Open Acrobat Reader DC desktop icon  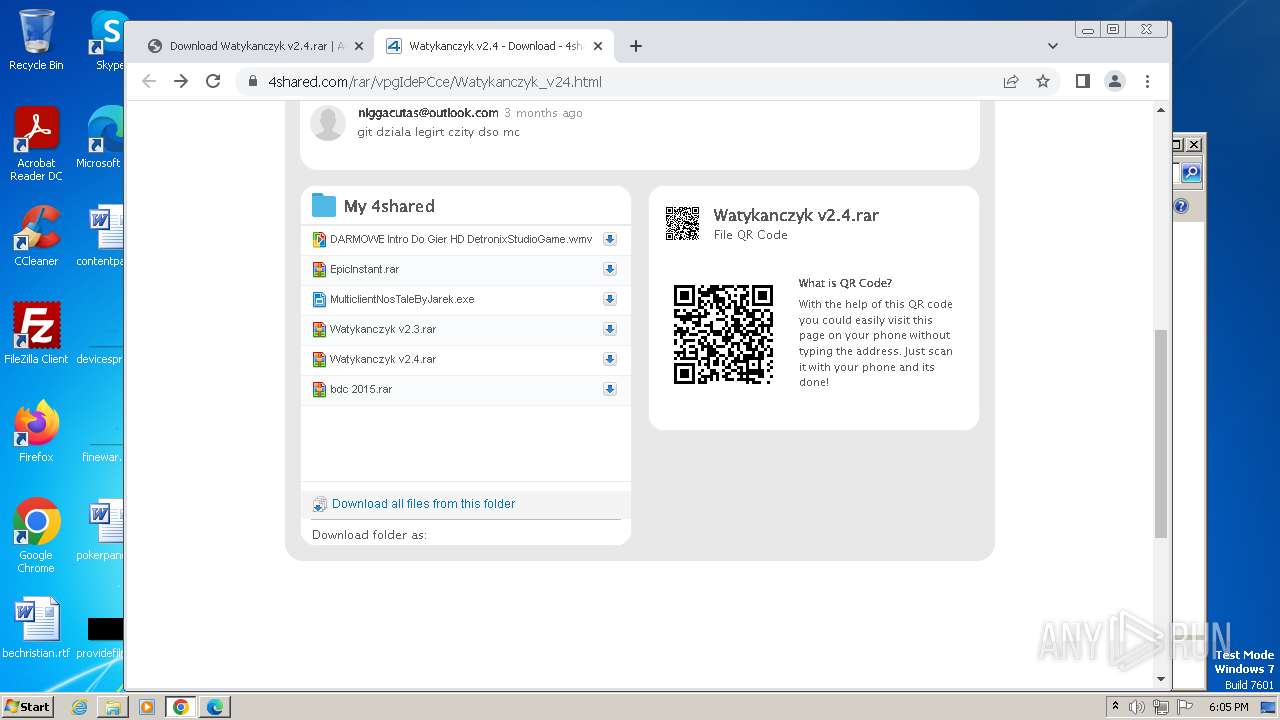click(36, 144)
